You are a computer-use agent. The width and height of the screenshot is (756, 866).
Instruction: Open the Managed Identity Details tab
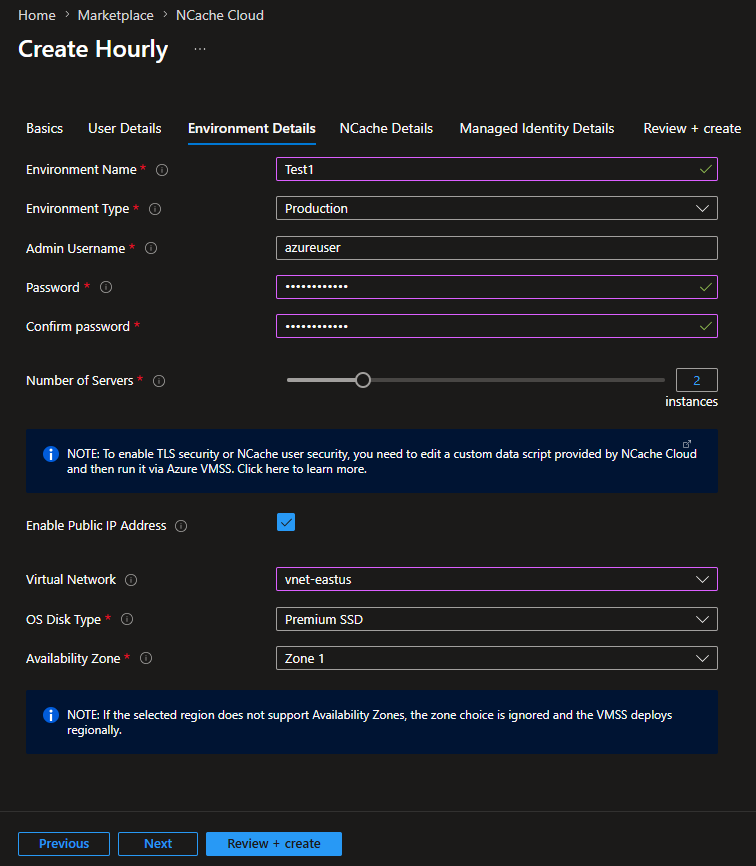click(x=537, y=128)
